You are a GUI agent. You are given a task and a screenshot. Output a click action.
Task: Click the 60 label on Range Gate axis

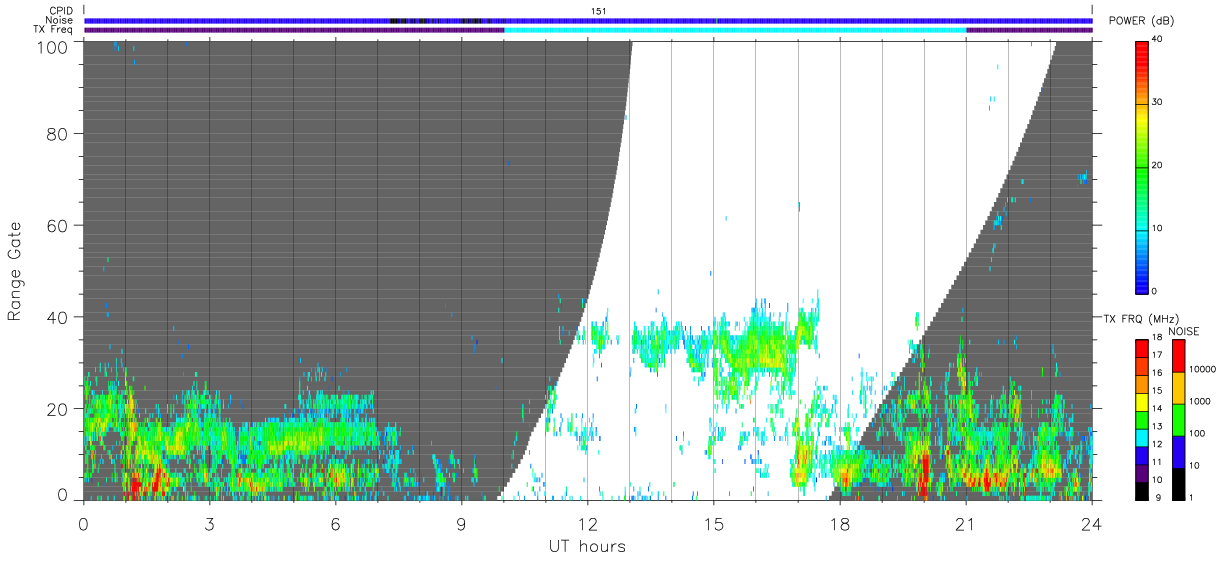(58, 225)
